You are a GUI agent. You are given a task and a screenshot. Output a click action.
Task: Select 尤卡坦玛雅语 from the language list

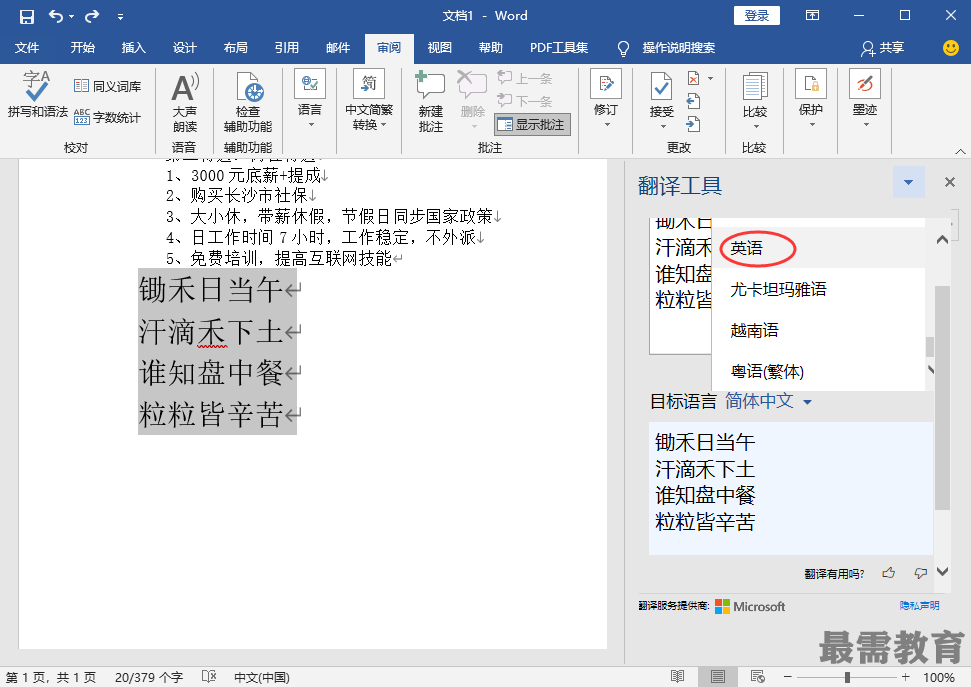pyautogui.click(x=818, y=289)
